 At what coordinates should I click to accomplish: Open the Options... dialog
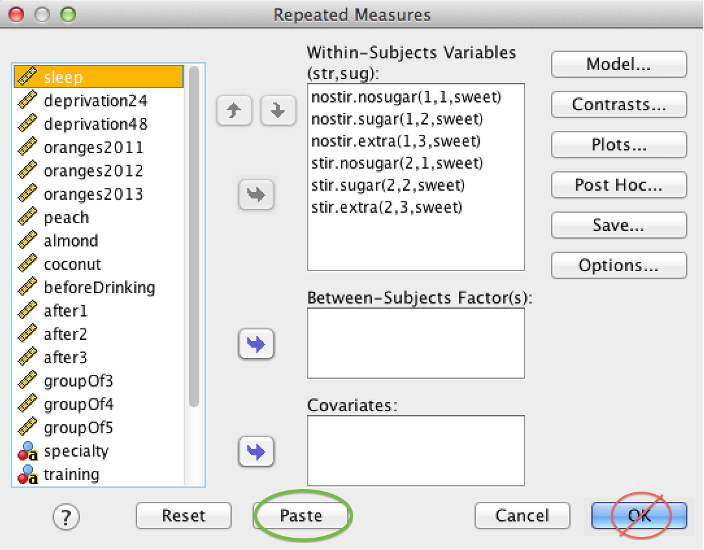pos(619,265)
